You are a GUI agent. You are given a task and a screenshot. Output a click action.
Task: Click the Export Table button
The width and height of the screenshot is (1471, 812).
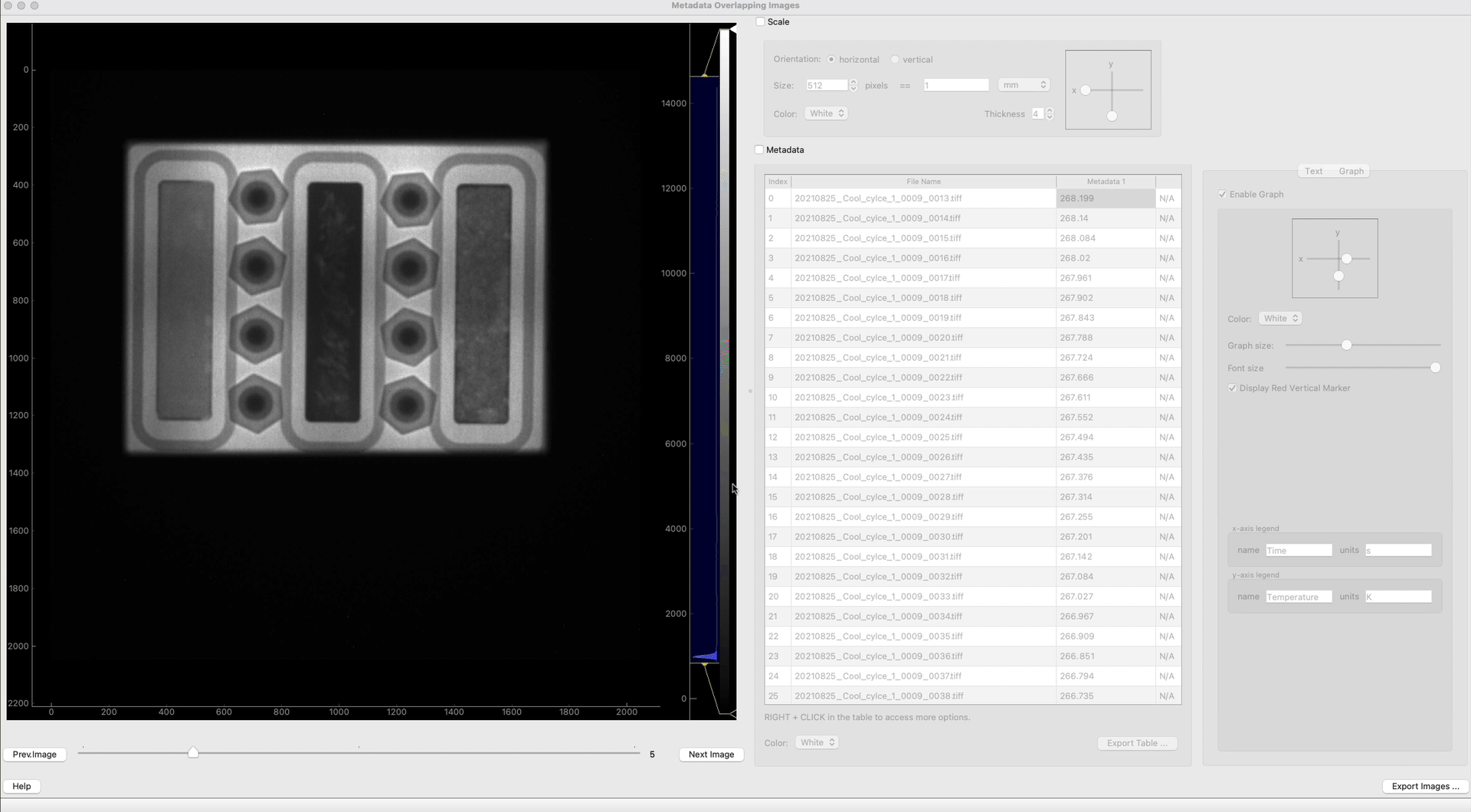(x=1137, y=743)
